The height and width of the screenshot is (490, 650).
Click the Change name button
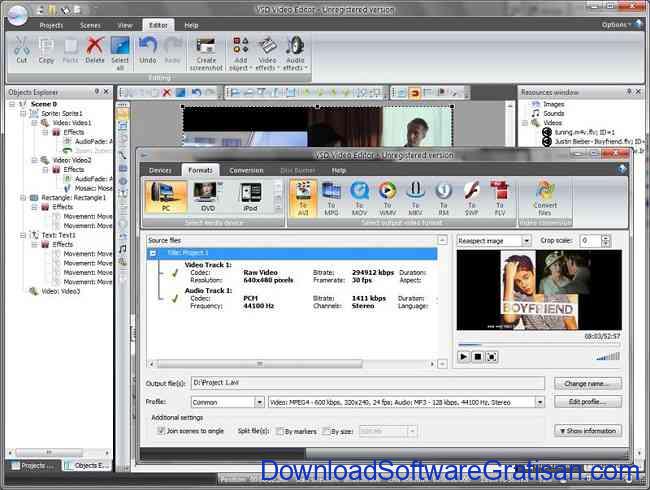(588, 383)
